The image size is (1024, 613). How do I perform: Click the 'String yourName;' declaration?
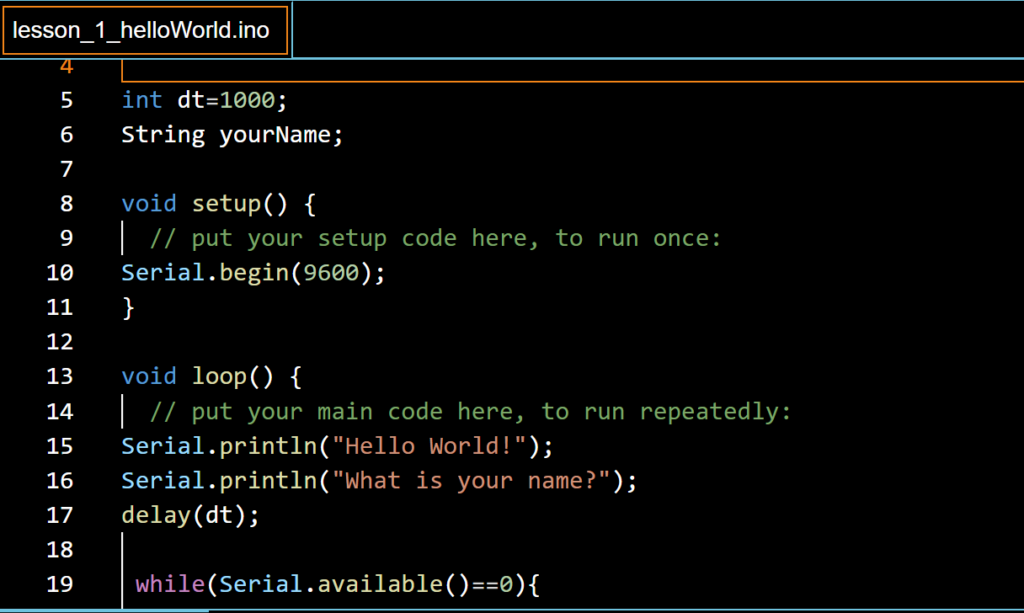pos(232,135)
